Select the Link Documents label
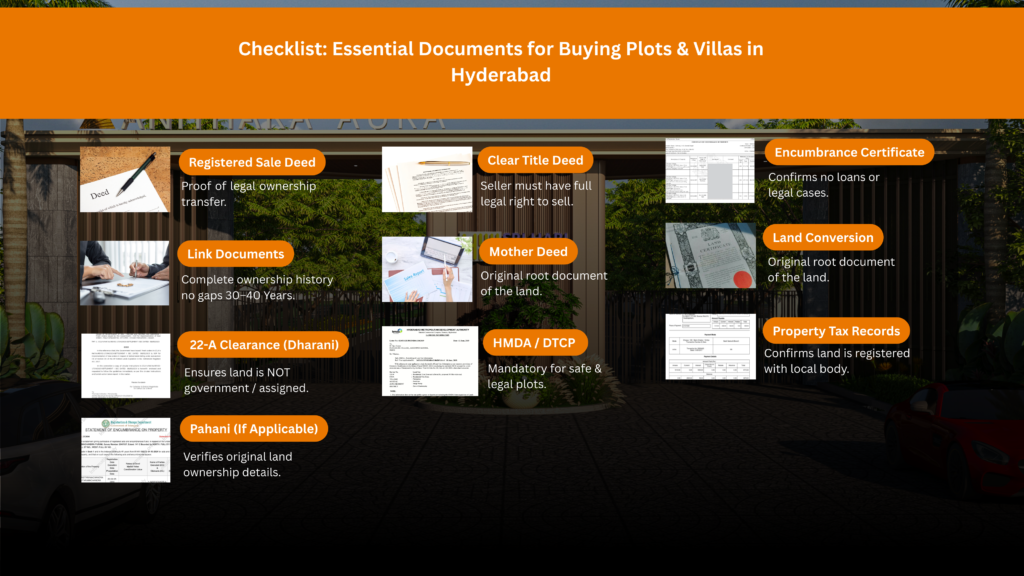Viewport: 1024px width, 576px height. (x=235, y=254)
